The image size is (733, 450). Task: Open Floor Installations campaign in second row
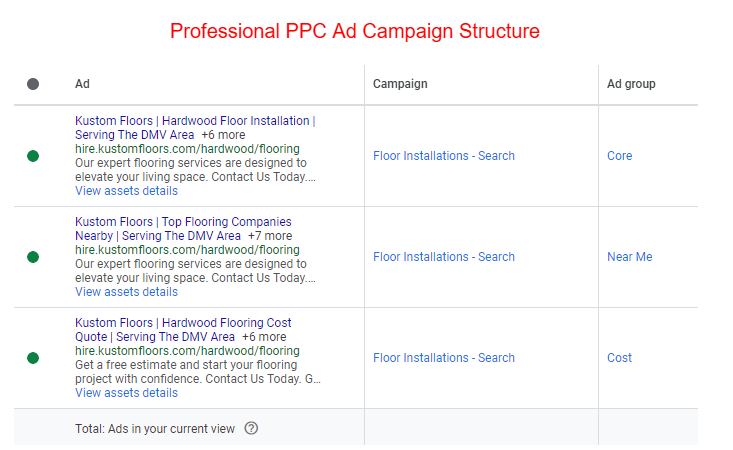[x=444, y=257]
